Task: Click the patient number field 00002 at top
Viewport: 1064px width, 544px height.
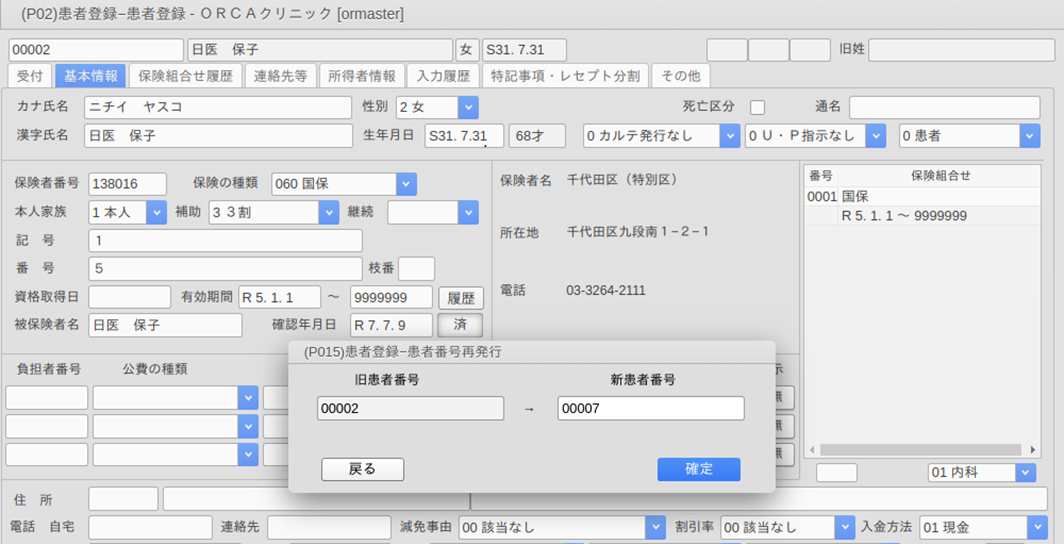Action: [x=96, y=50]
